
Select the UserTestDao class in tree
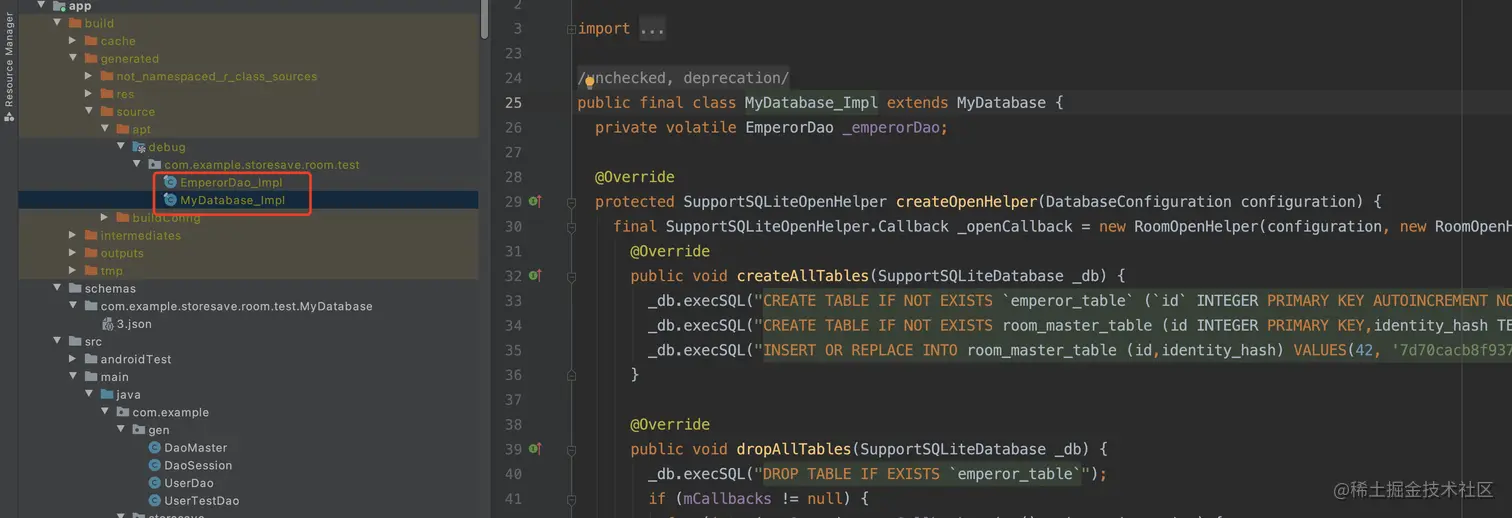click(x=202, y=501)
